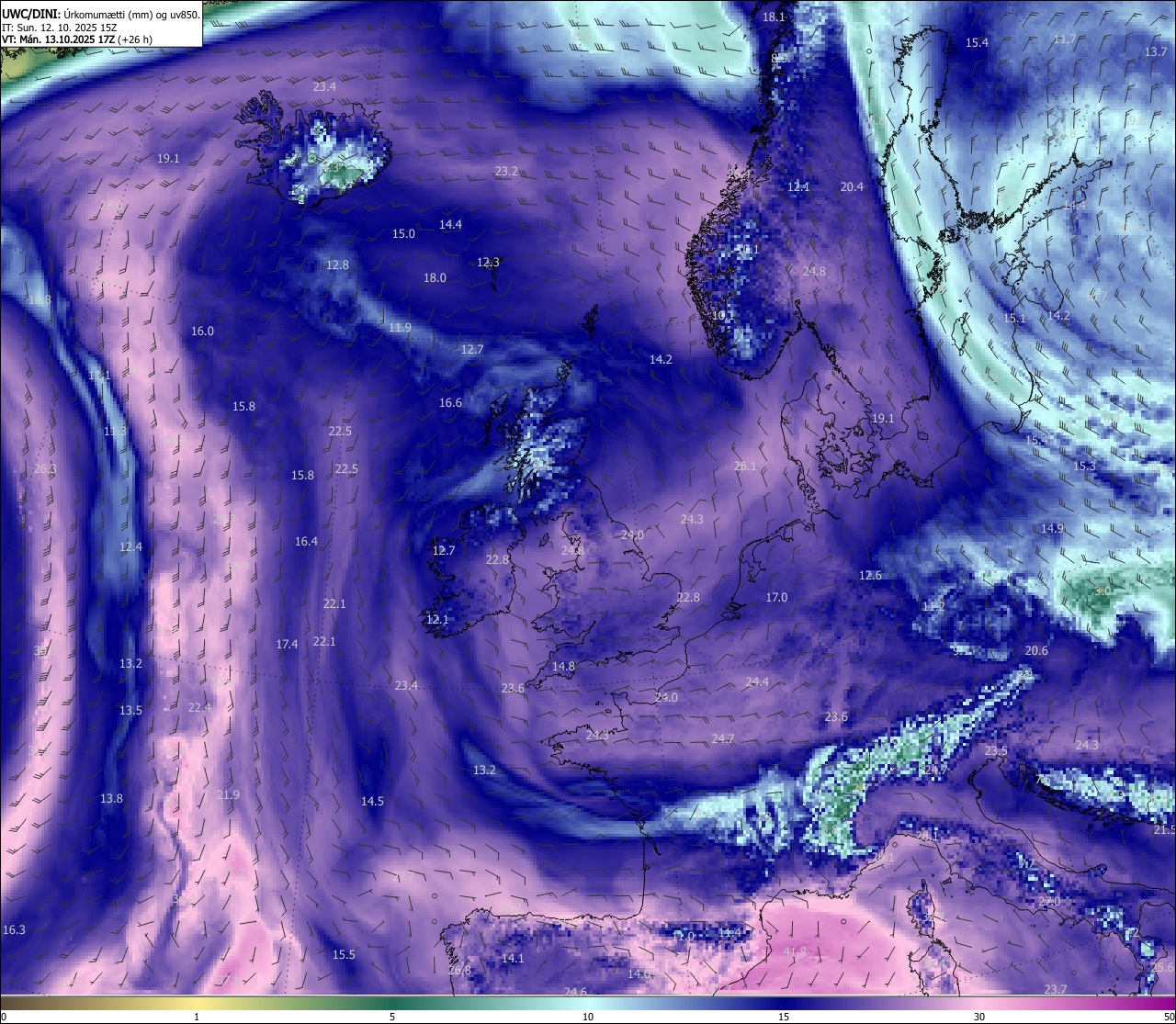Click the 21.5 value label
Image resolution: width=1176 pixels, height=1024 pixels.
1164,830
